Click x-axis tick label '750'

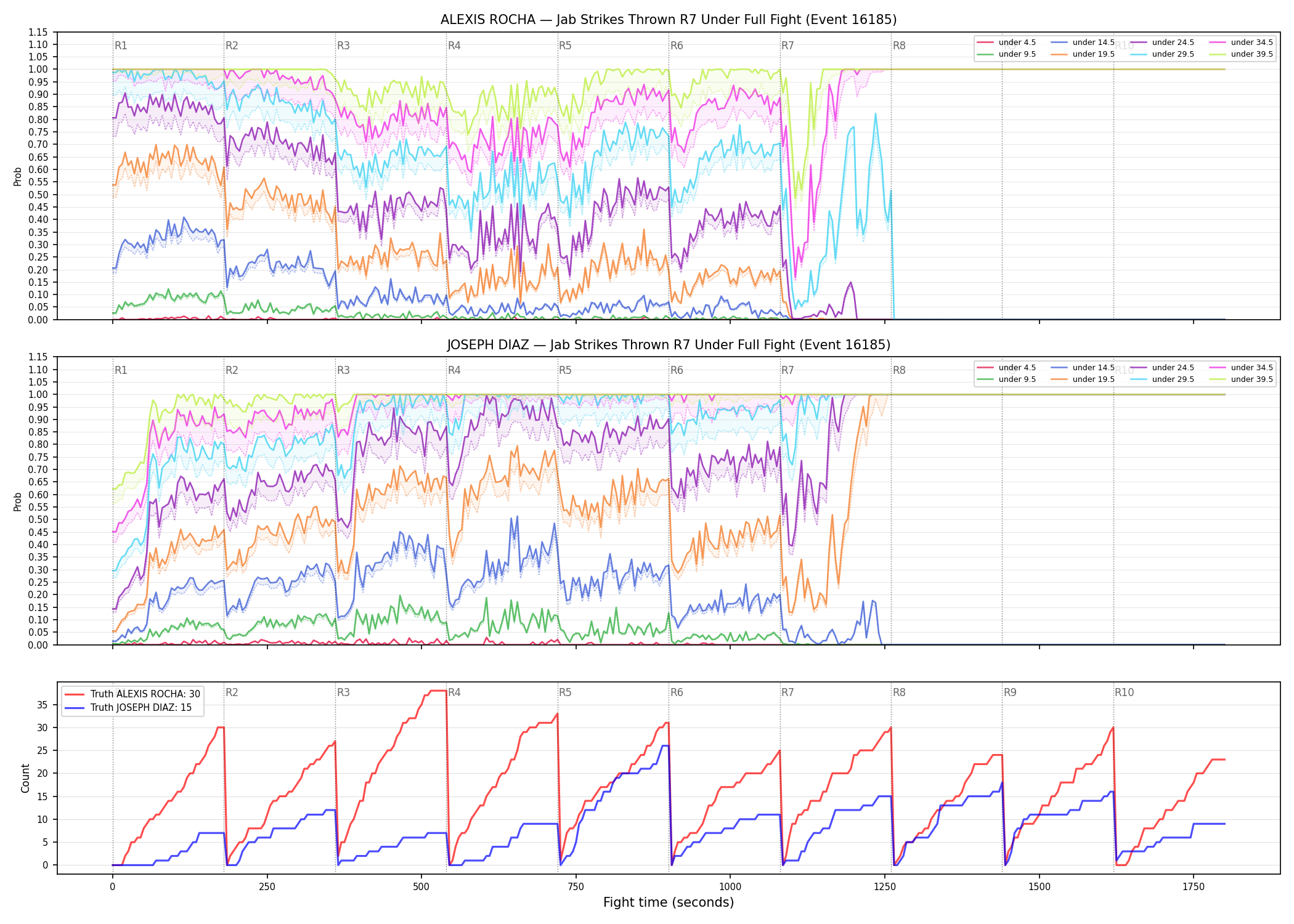click(576, 887)
